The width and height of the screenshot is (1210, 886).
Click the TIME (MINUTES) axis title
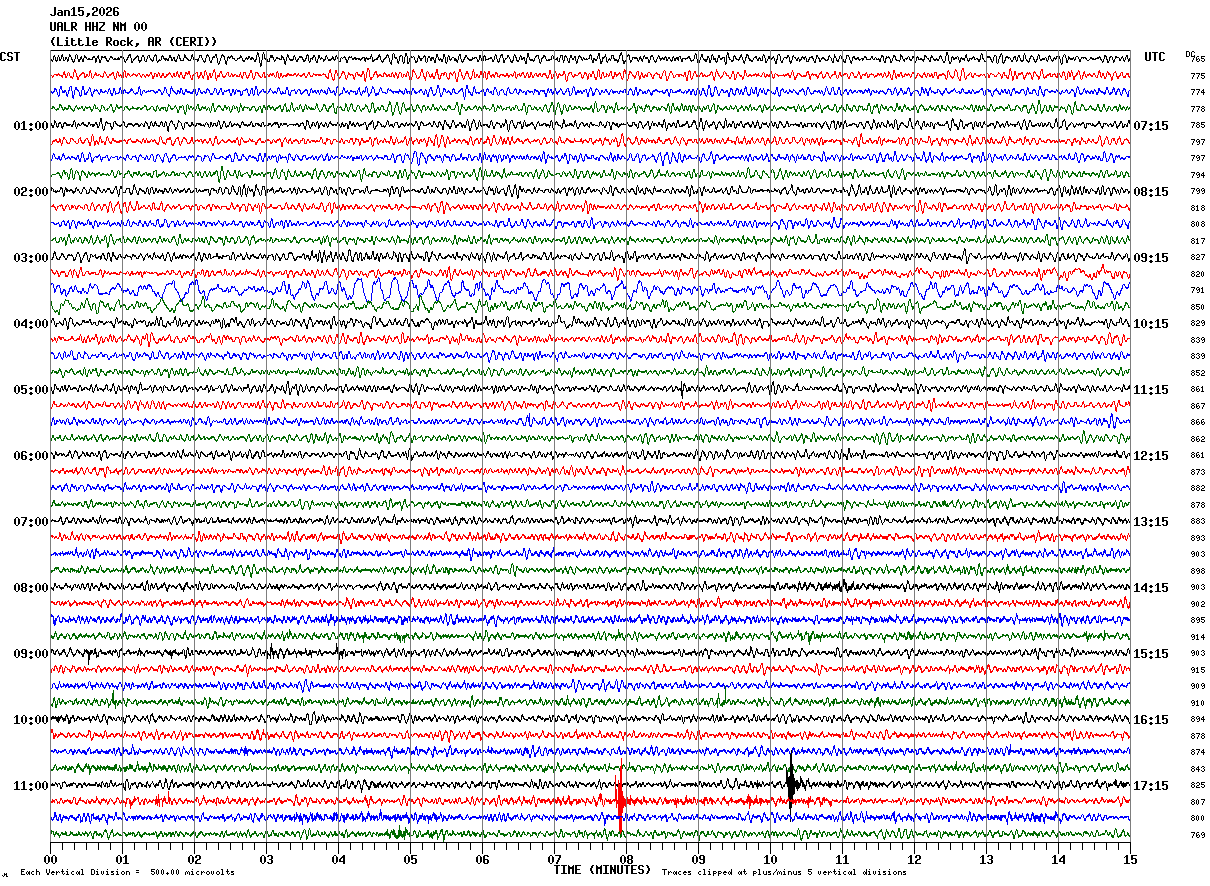click(x=602, y=870)
